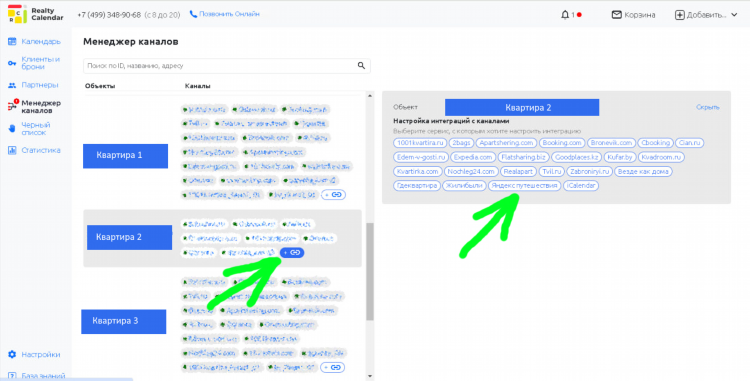The height and width of the screenshot is (381, 750).
Task: Choose the Expedia.com channel
Action: 473,157
